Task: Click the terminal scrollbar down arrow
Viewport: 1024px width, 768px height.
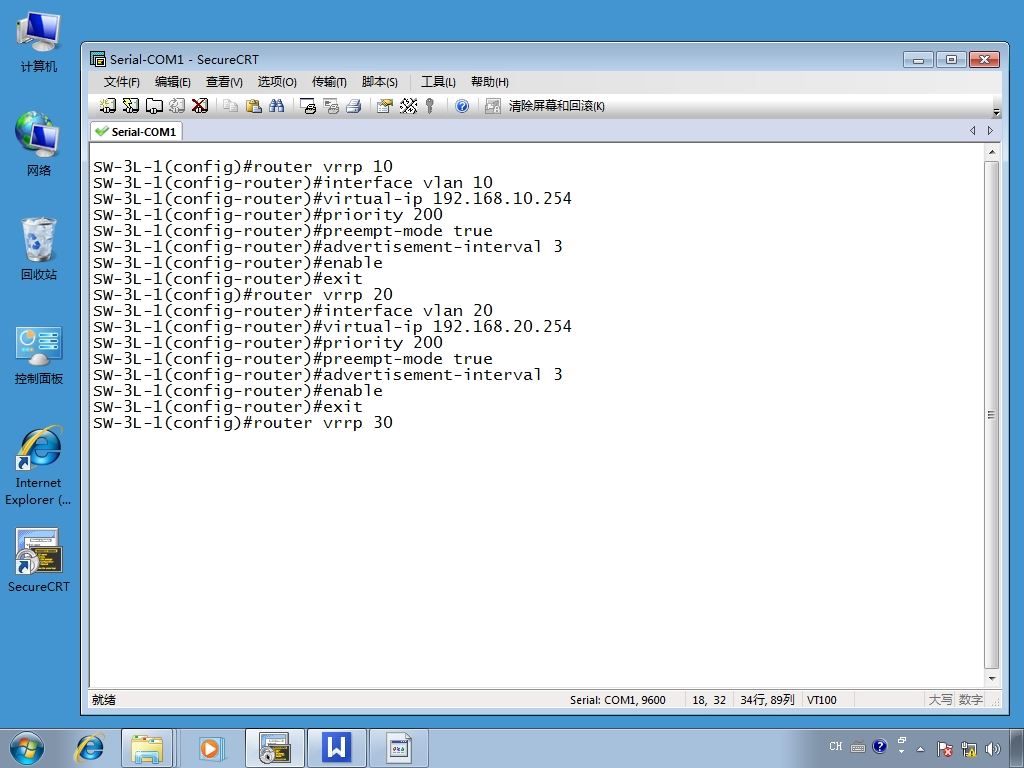Action: coord(991,679)
